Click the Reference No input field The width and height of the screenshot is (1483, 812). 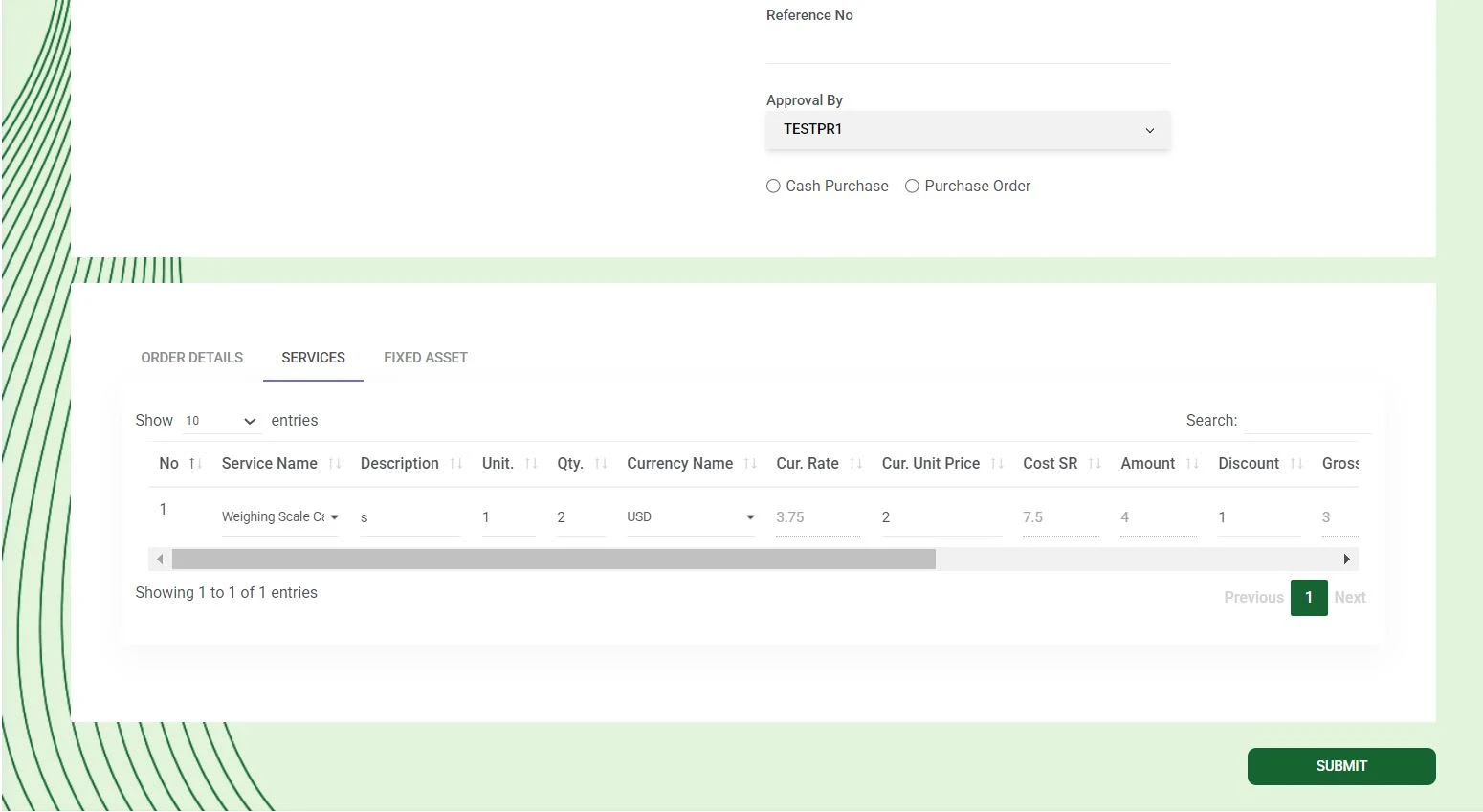click(x=967, y=46)
